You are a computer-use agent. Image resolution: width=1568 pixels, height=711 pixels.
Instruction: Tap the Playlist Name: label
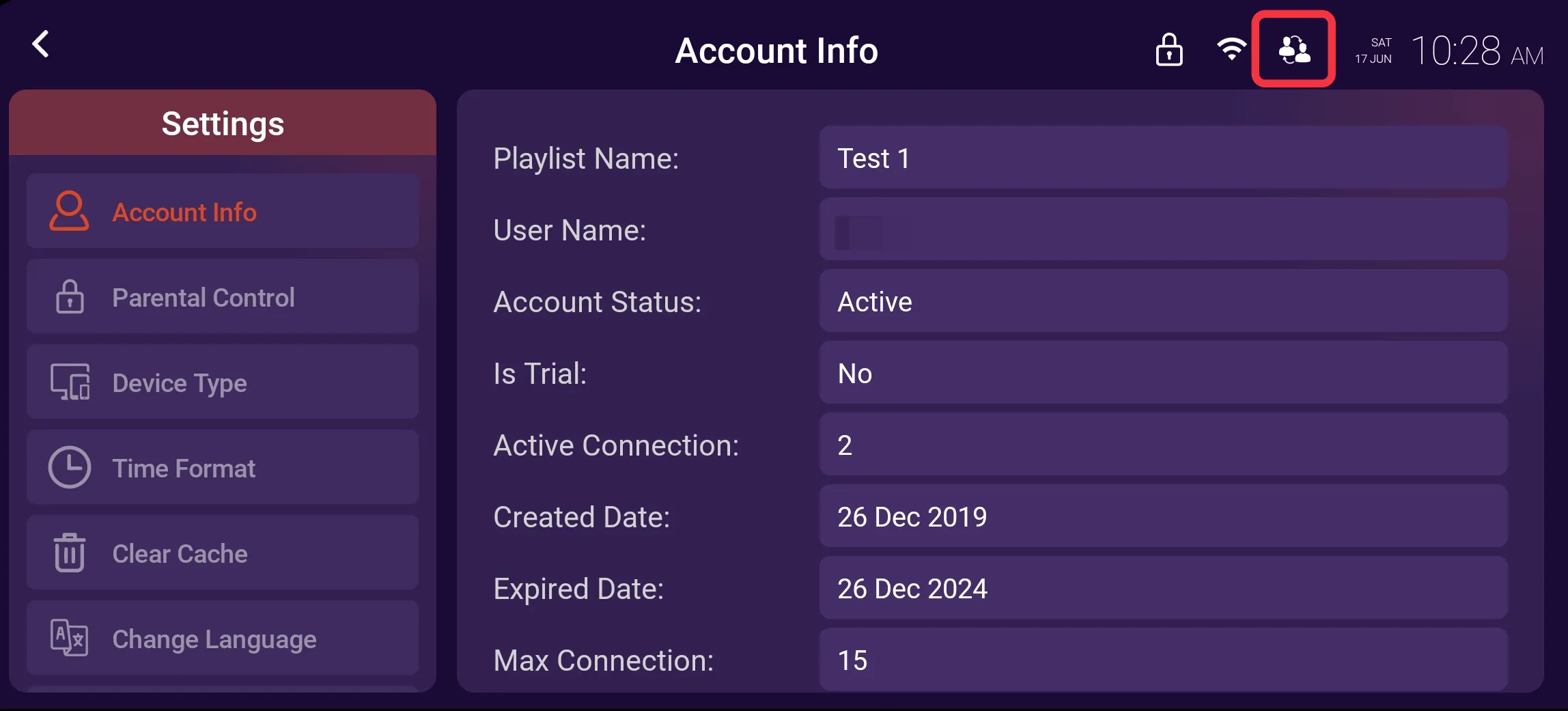pos(586,158)
